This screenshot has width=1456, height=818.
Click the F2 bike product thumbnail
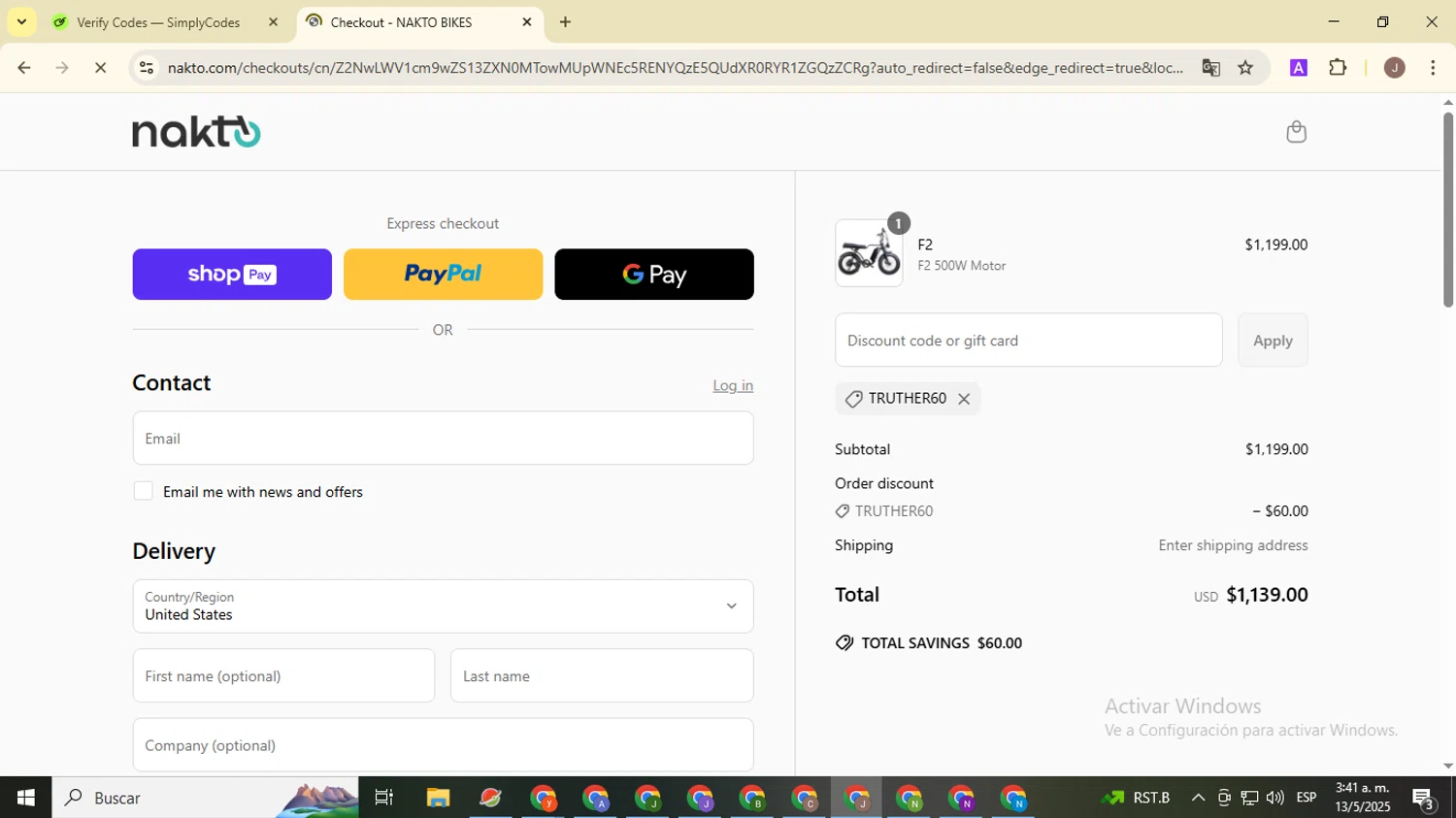[869, 252]
